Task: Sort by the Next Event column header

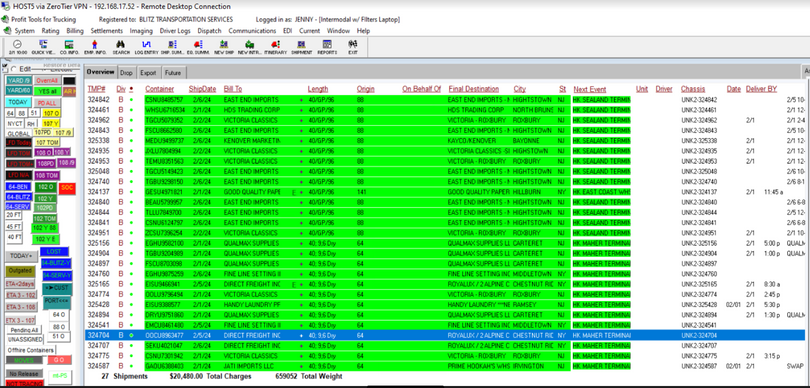Action: pos(590,89)
